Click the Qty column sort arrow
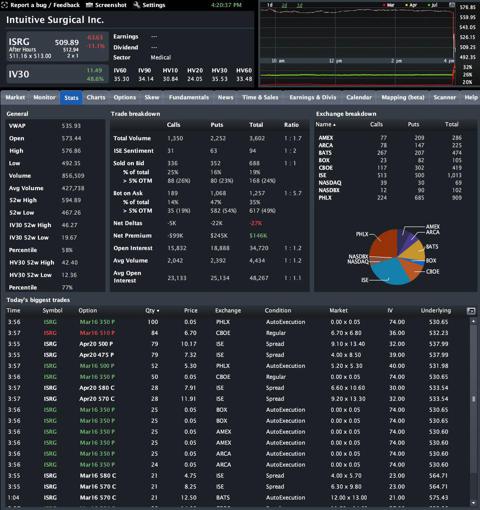The height and width of the screenshot is (510, 480). [x=158, y=311]
